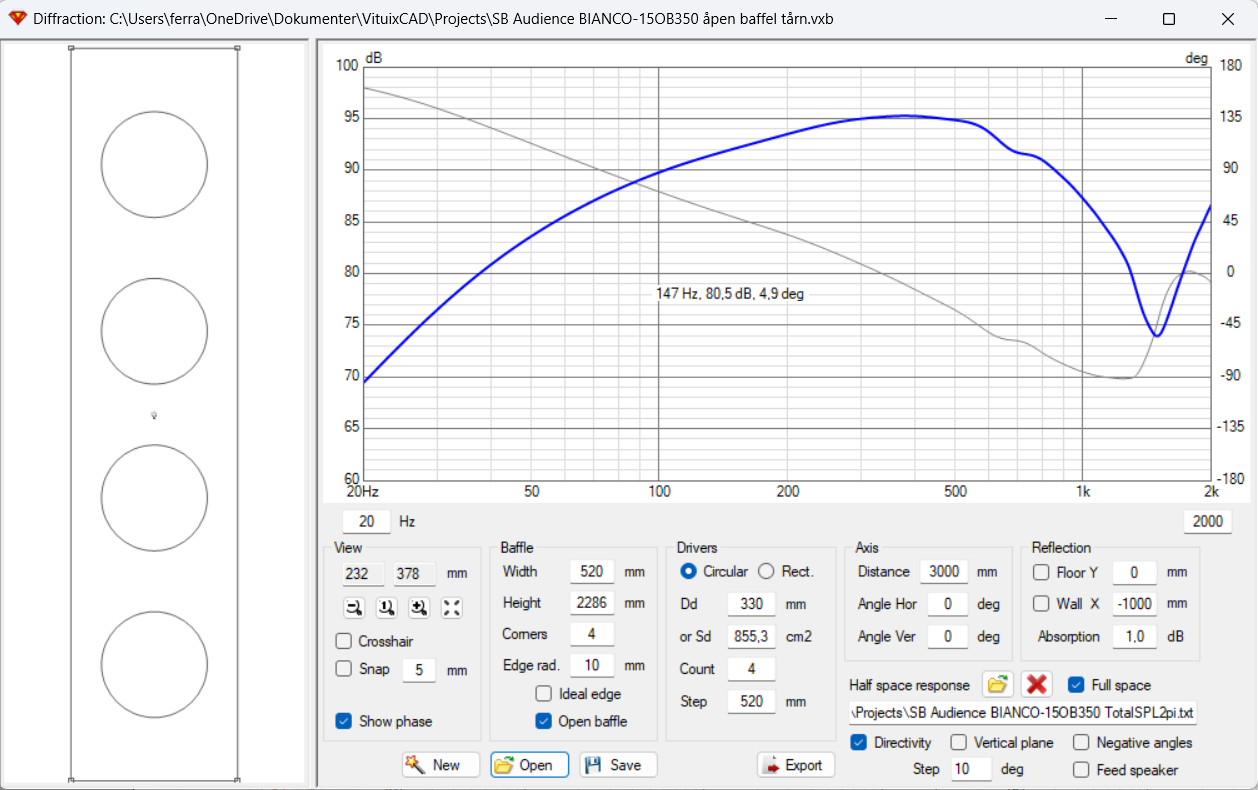Viewport: 1258px width, 790px height.
Task: Click the zoom in magnifier icon
Action: (x=419, y=607)
